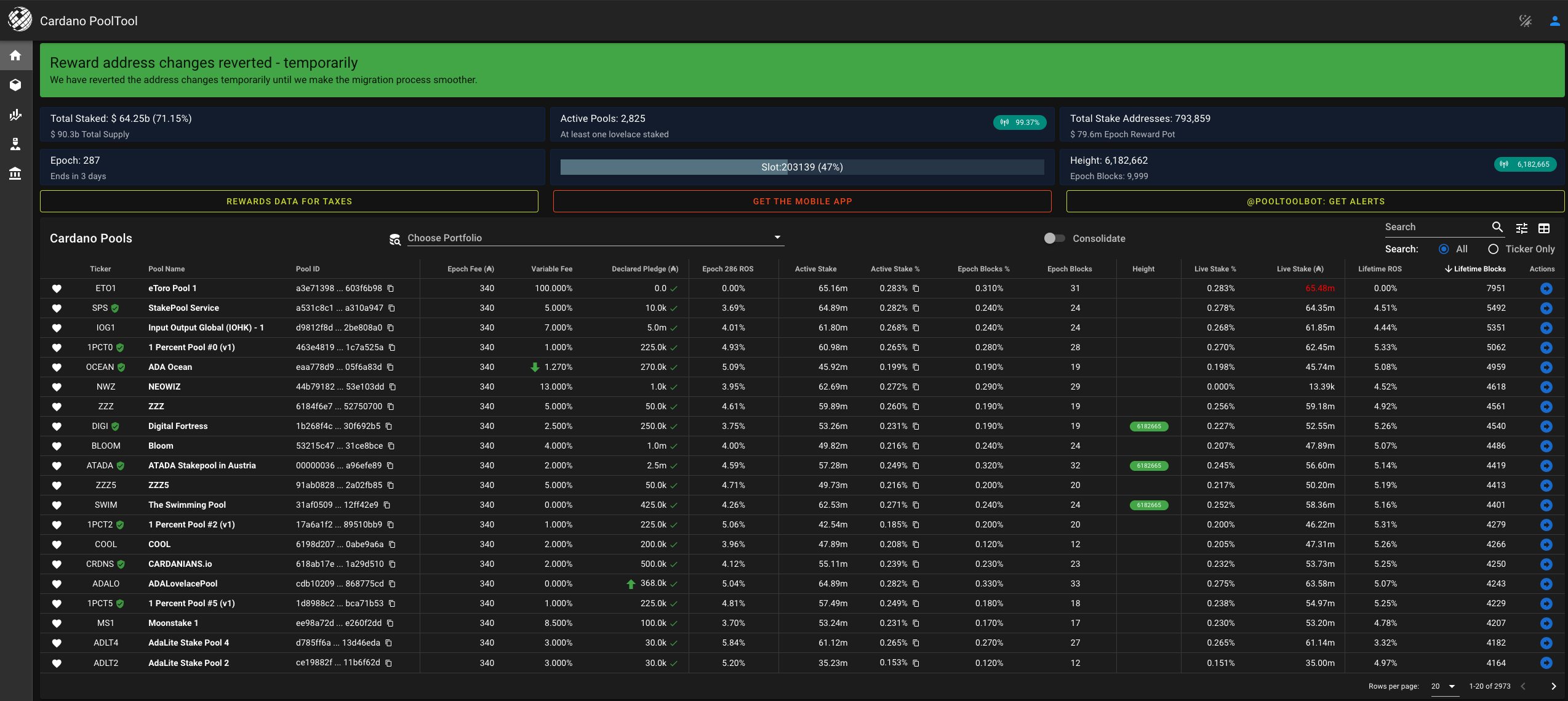Viewport: 1568px width, 701px height.
Task: Select the blocks cube icon in the sidebar
Action: pyautogui.click(x=16, y=85)
